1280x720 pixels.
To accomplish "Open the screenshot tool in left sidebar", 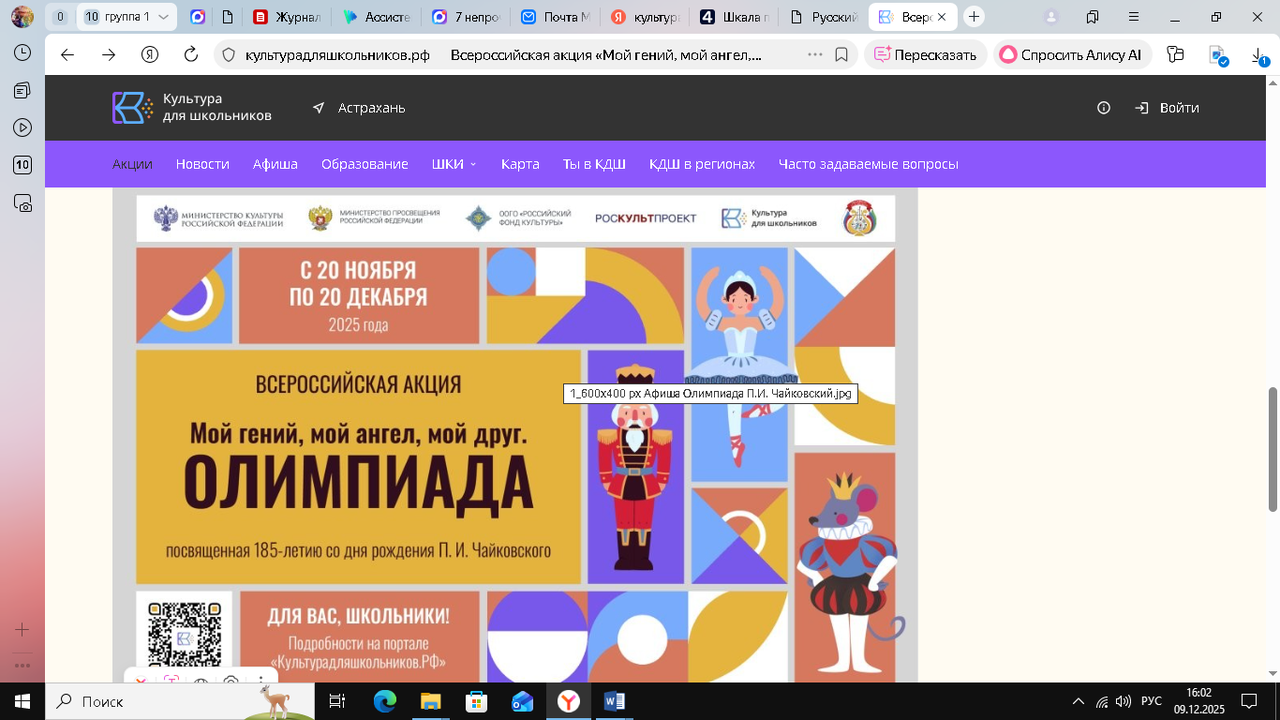I will click(x=22, y=203).
